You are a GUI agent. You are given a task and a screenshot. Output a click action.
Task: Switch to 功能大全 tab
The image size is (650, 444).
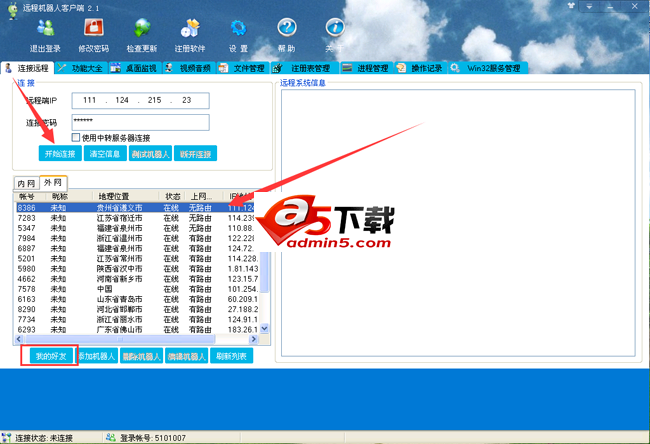(85, 69)
